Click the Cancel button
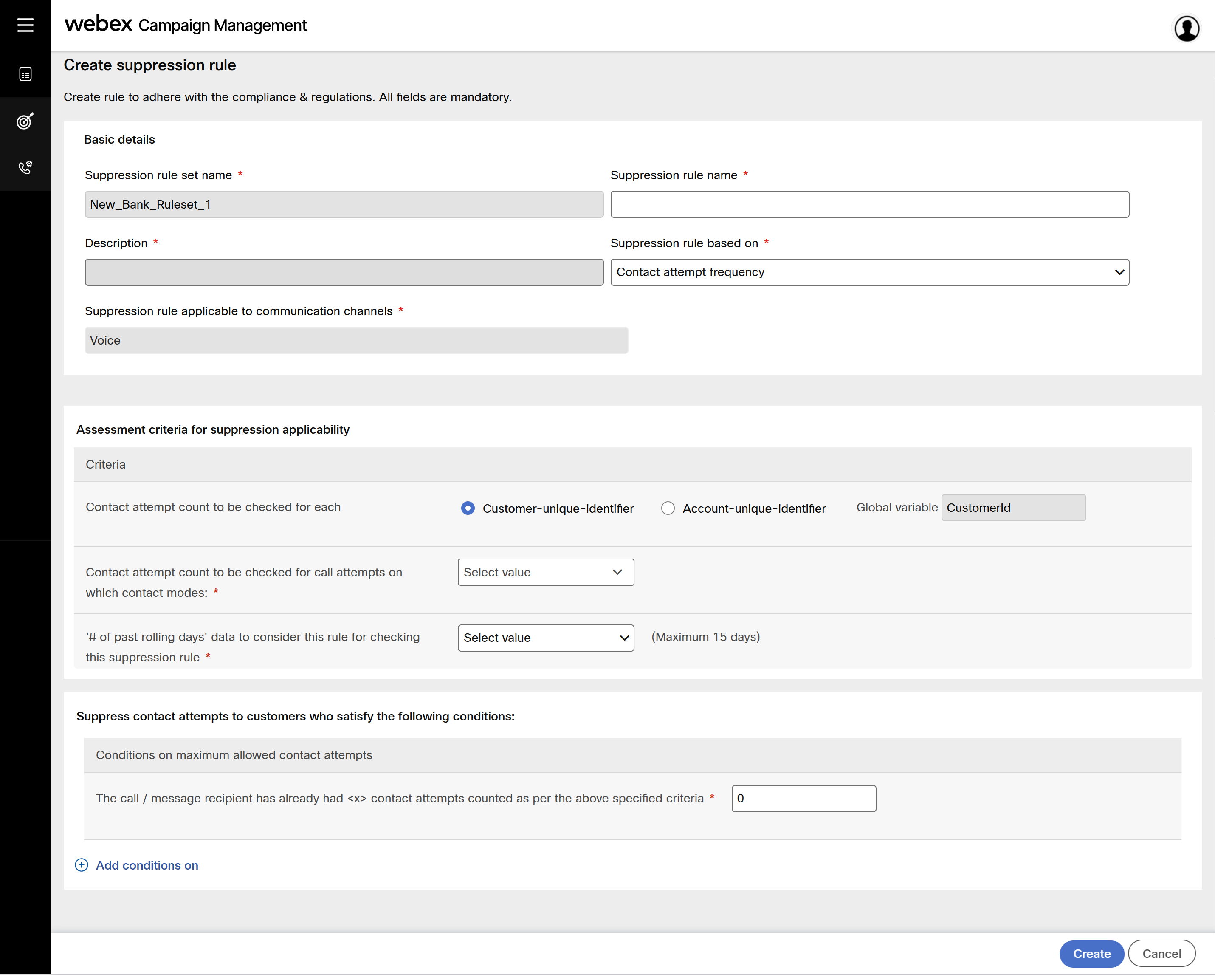Viewport: 1215px width, 980px height. tap(1161, 954)
